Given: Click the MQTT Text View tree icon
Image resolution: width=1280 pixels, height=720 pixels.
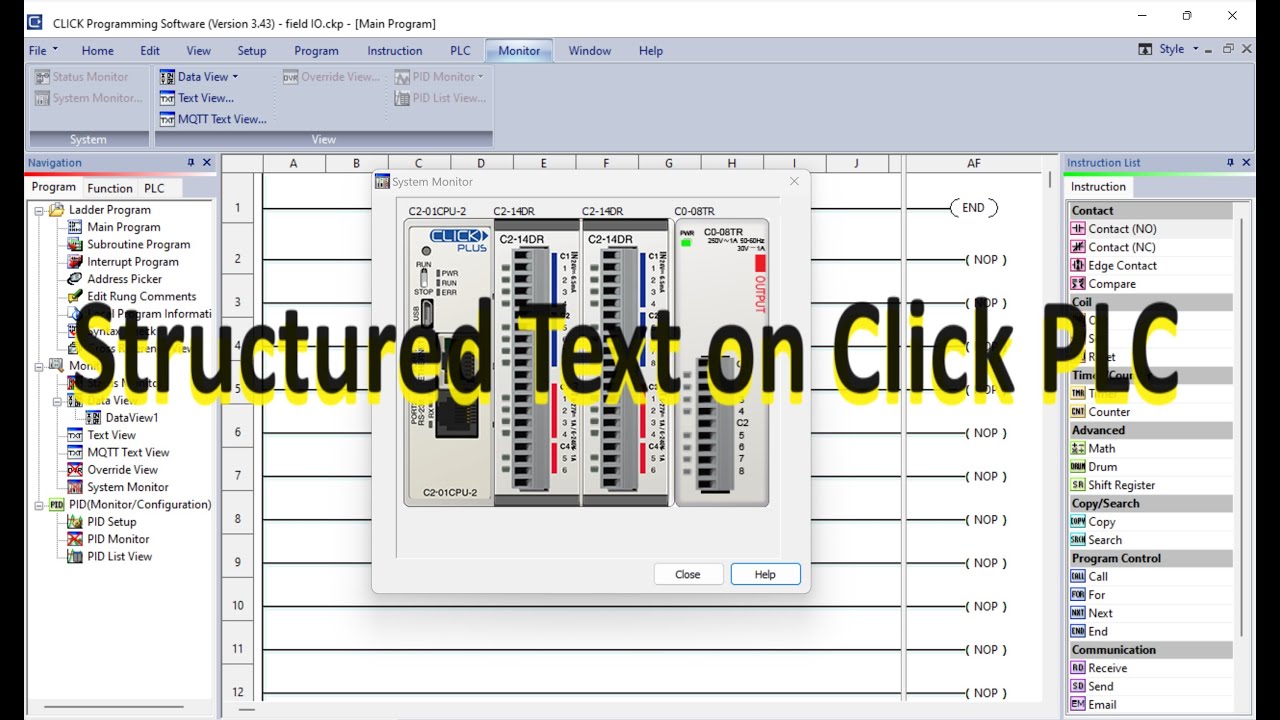Looking at the screenshot, I should (x=75, y=452).
